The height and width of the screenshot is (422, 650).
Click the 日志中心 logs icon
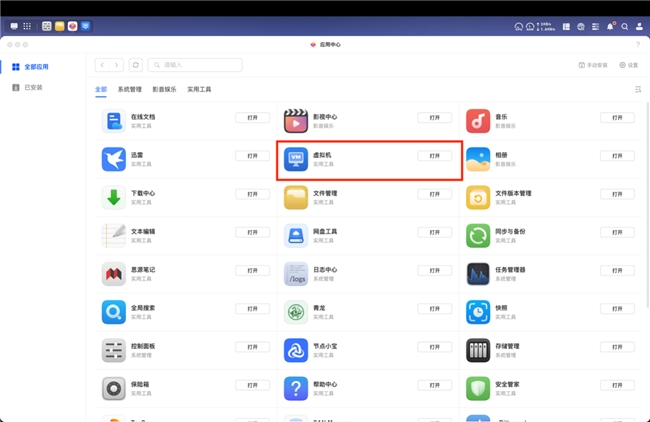[x=296, y=274]
